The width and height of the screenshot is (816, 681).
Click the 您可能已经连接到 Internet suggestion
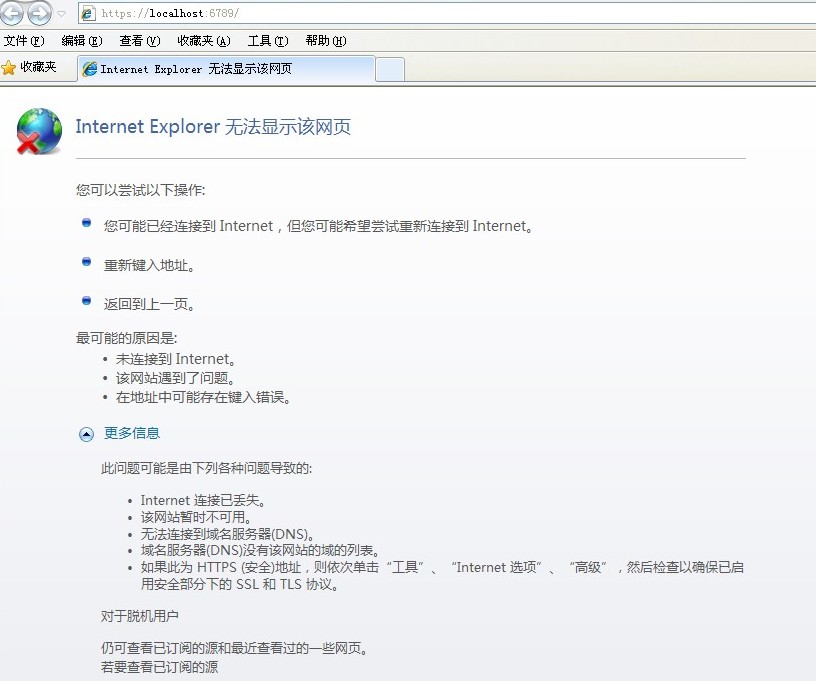(318, 226)
